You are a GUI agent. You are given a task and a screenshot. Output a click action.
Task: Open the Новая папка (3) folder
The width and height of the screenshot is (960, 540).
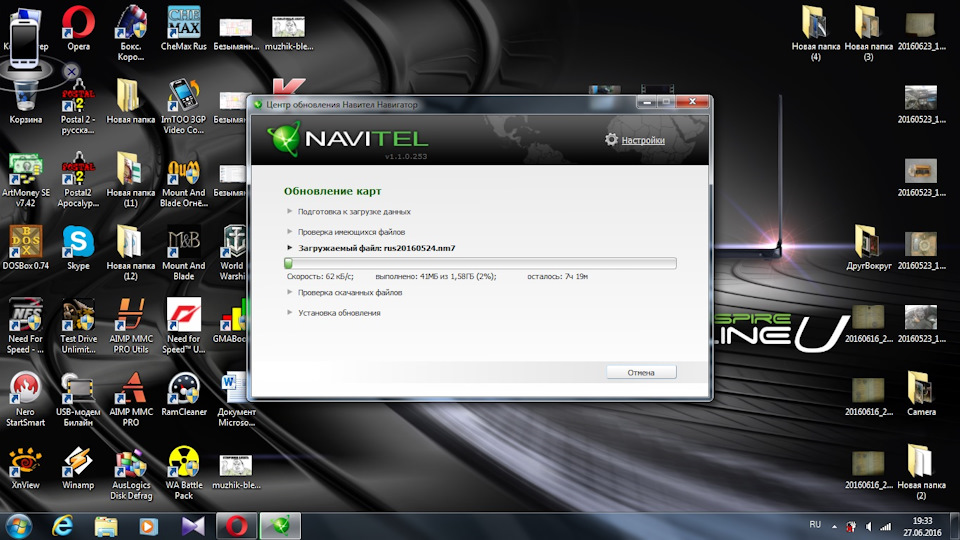point(868,34)
